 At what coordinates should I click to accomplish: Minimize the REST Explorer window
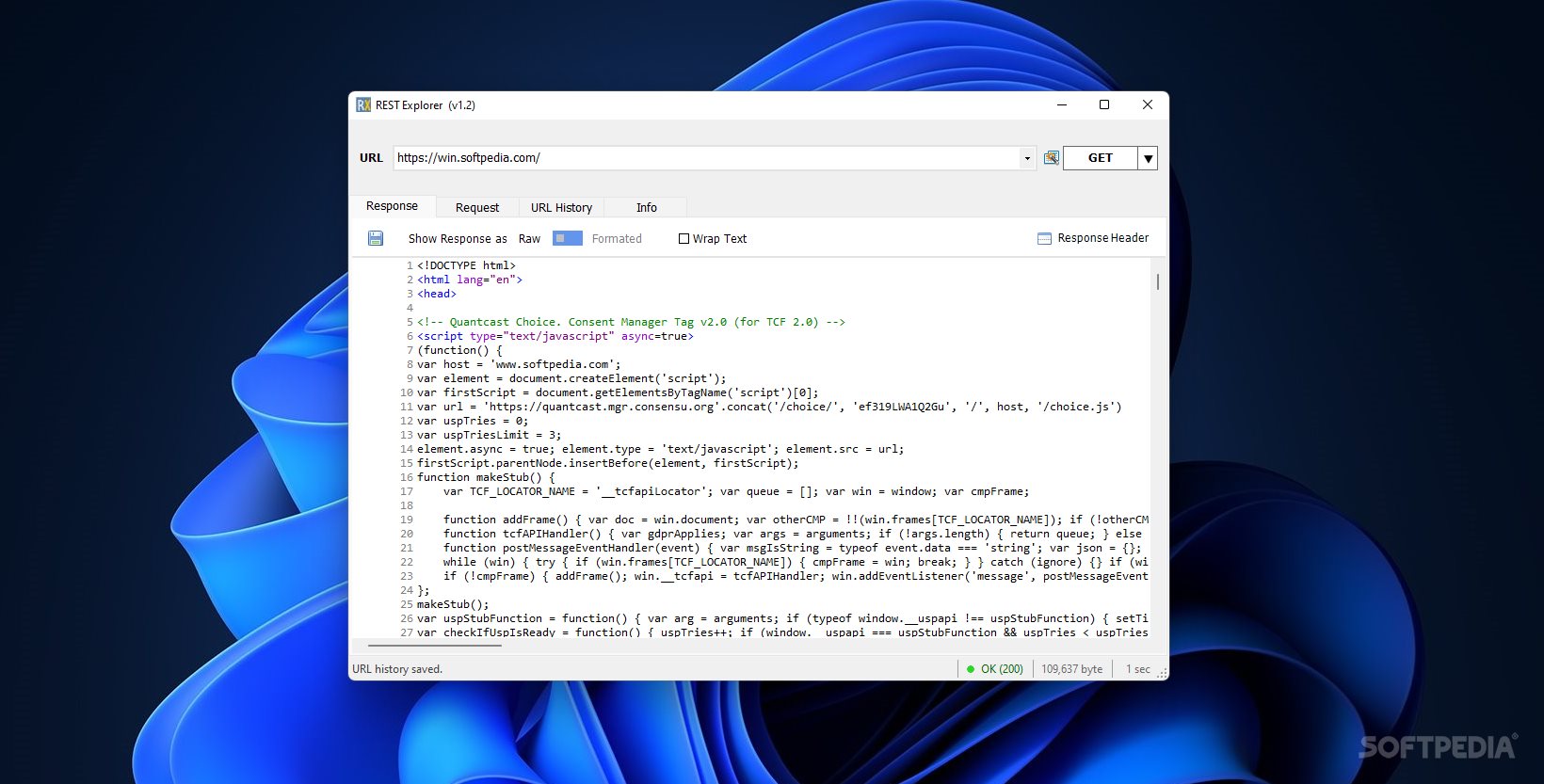tap(1062, 105)
